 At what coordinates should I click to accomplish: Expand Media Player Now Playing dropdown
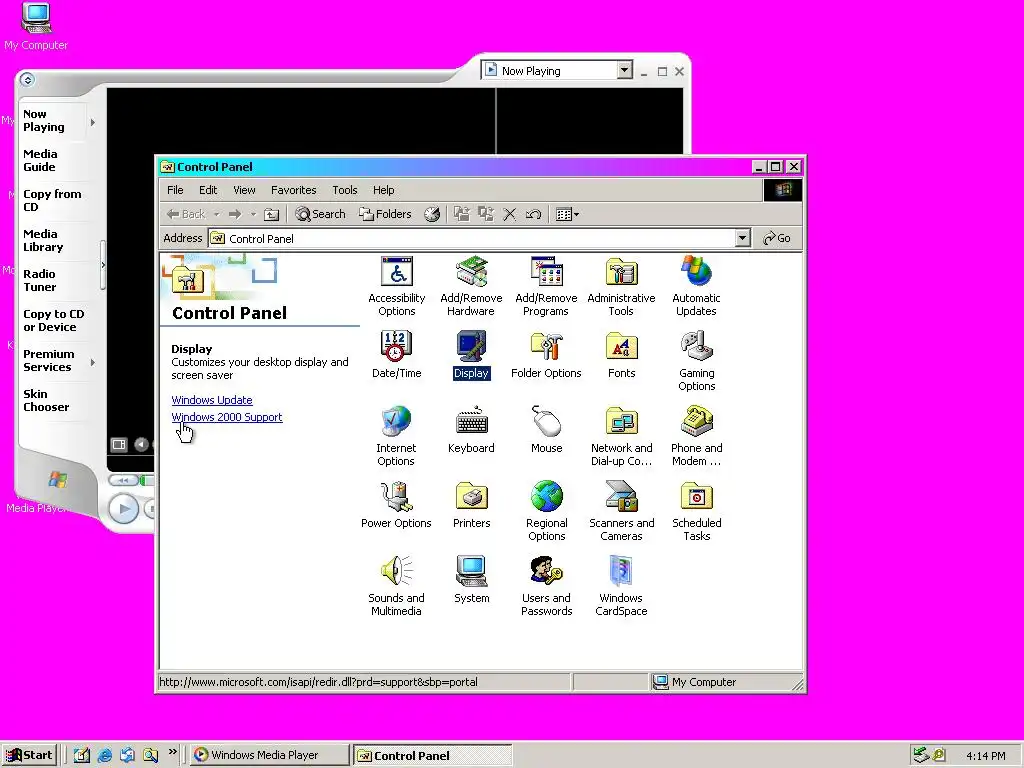624,70
